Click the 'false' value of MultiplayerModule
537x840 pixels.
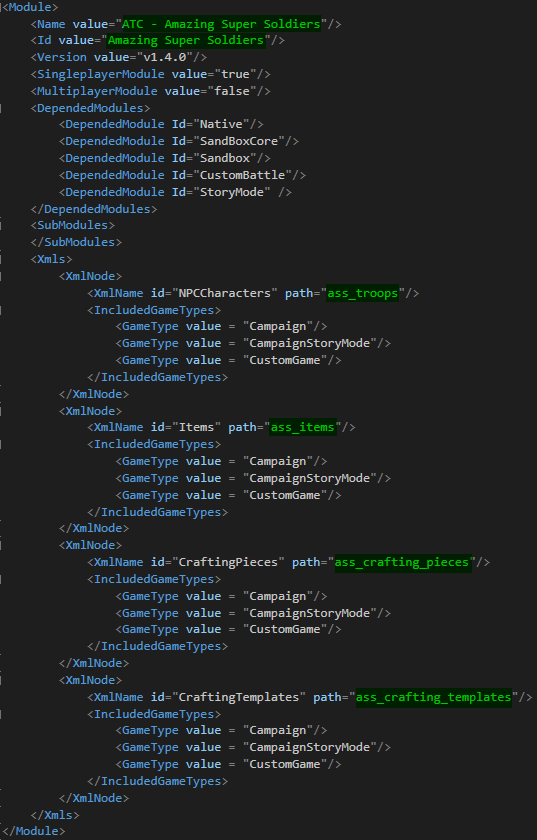tap(232, 91)
